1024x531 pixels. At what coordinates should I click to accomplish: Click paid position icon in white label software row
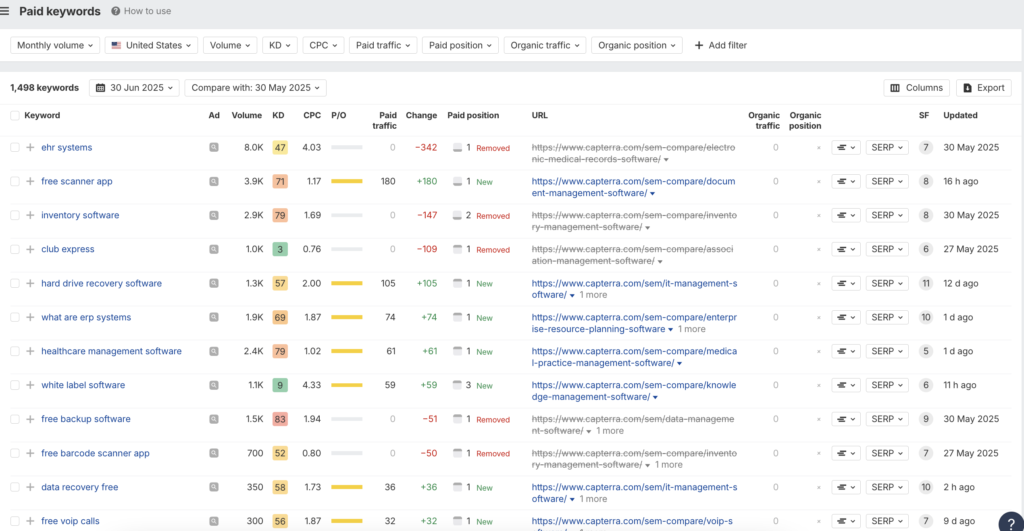coord(457,385)
